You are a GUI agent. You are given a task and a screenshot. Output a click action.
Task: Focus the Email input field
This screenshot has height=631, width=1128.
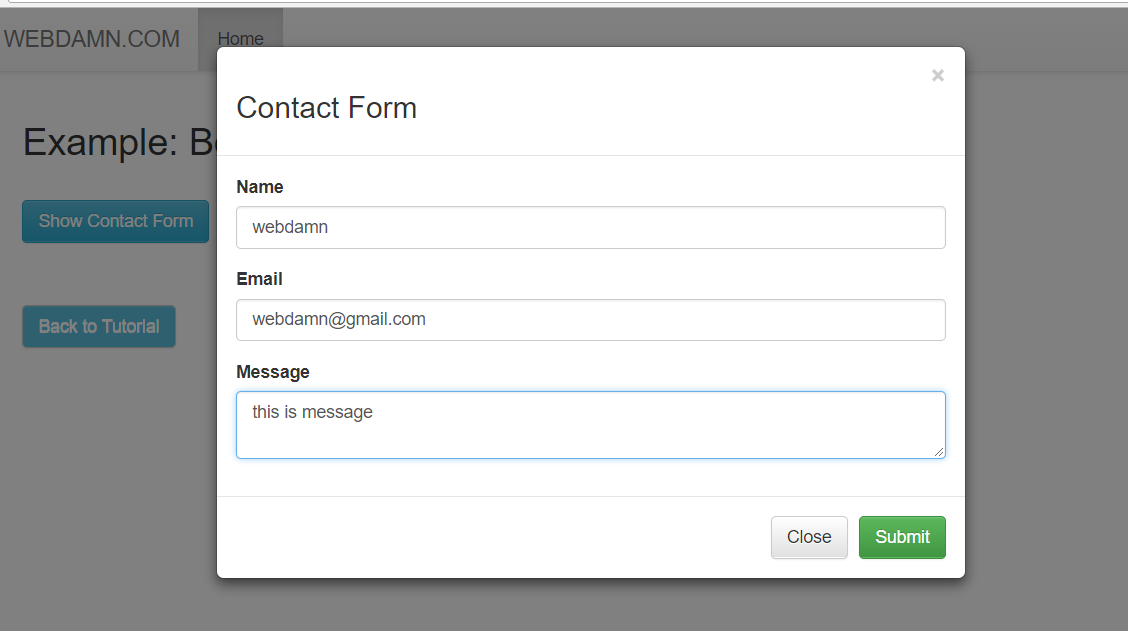(x=591, y=320)
